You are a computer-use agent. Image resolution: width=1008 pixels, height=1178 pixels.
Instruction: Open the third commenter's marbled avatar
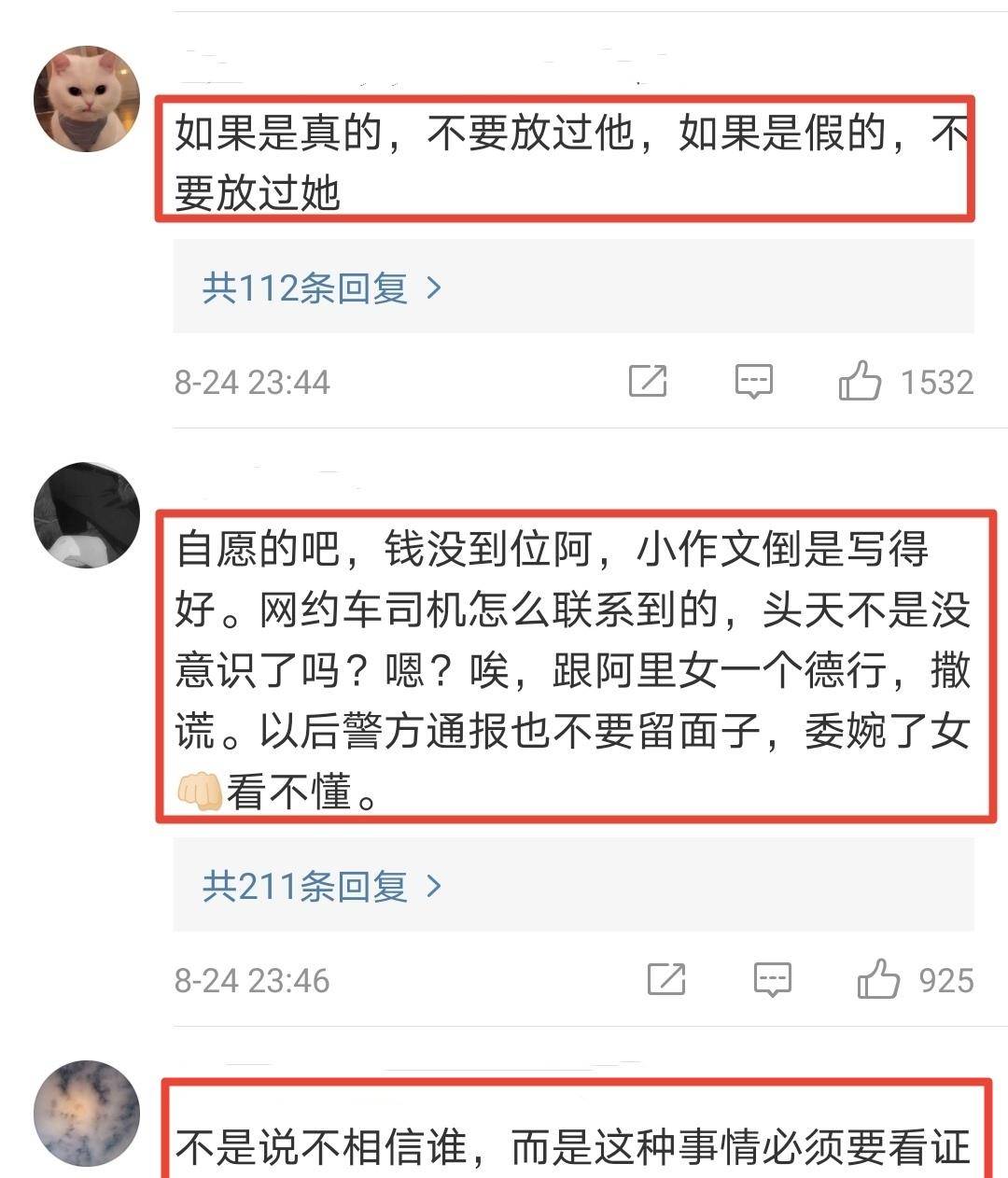coord(87,1114)
